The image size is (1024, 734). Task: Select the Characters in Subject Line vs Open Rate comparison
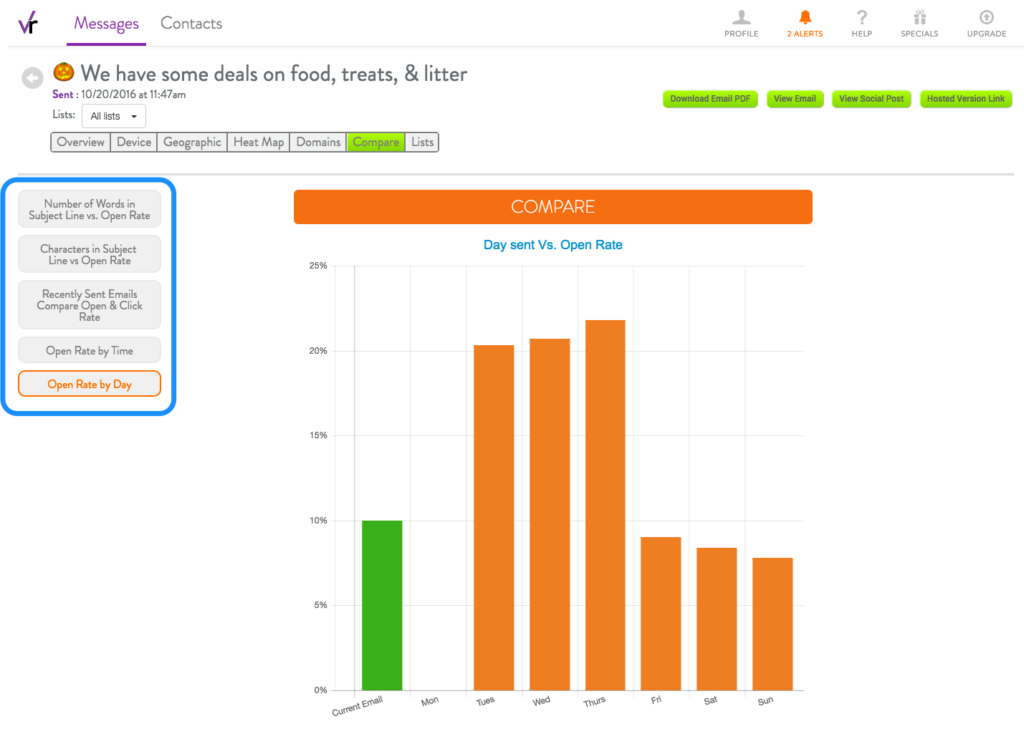89,254
